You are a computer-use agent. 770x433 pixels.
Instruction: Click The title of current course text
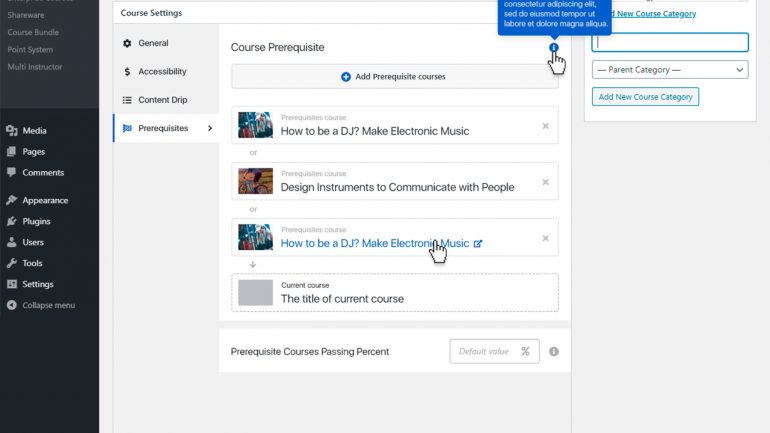point(342,299)
